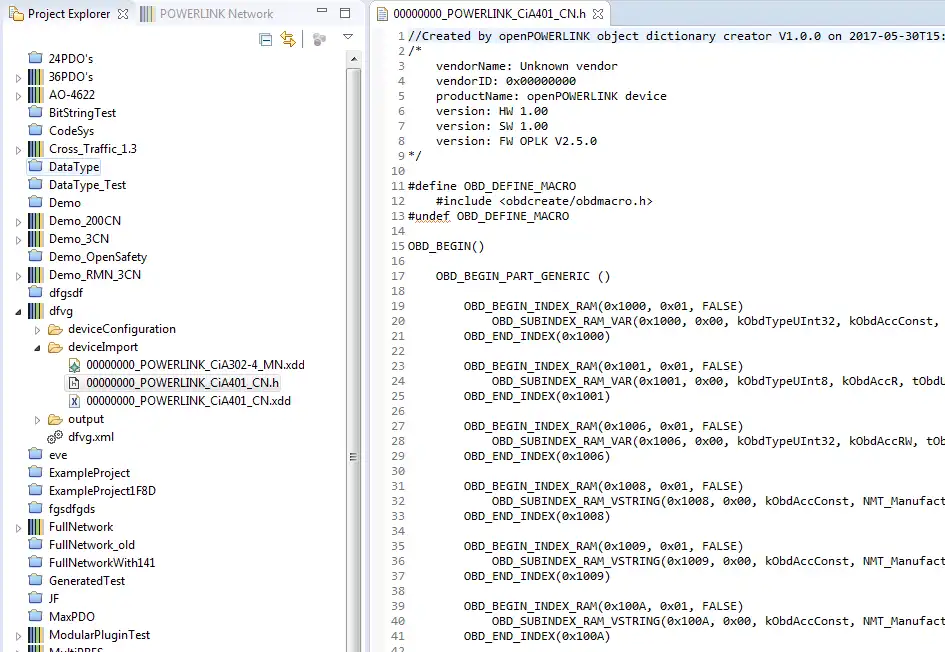Click the dfvg POWERLINK project icon

[36, 311]
